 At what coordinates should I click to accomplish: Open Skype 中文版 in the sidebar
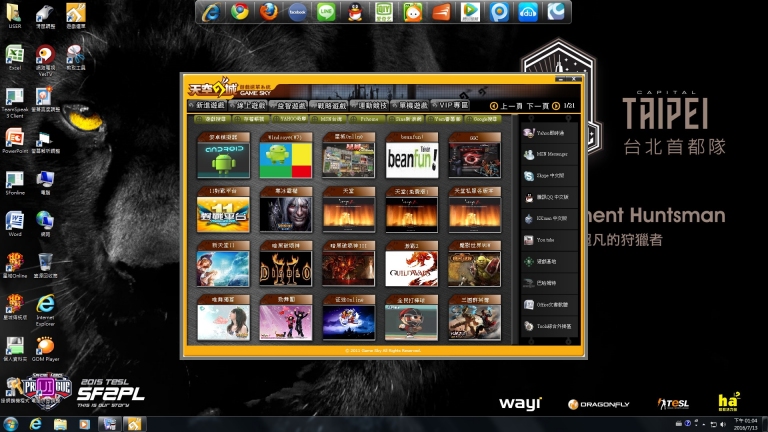[x=549, y=176]
